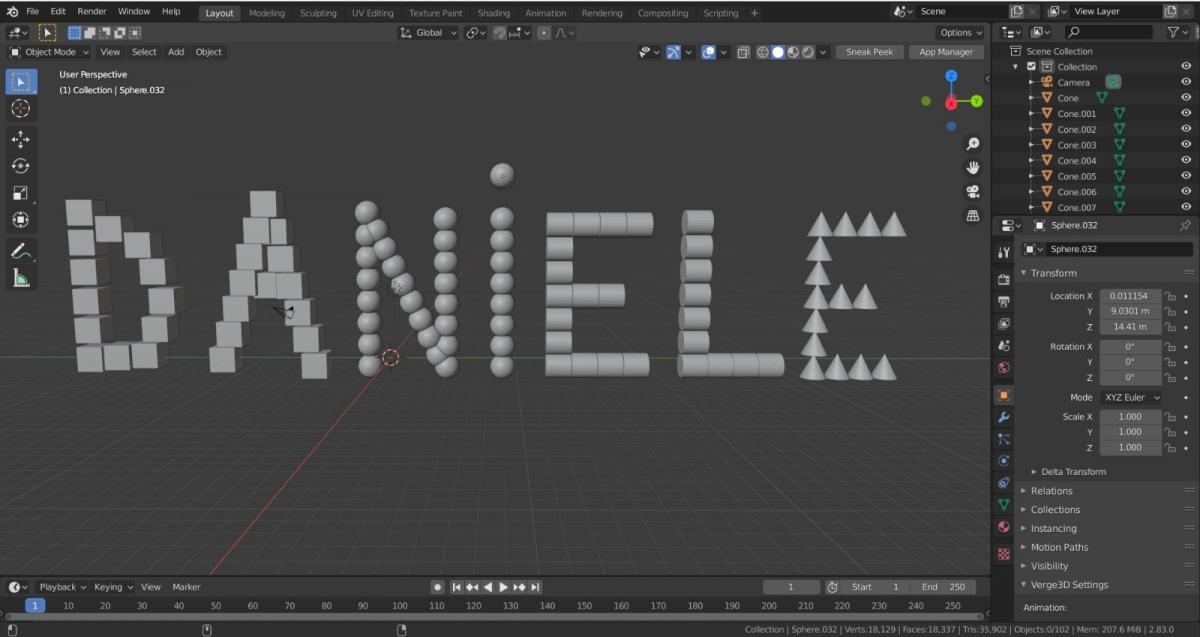This screenshot has width=1200, height=637.
Task: Select the Move tool in toolbar
Action: pyautogui.click(x=20, y=140)
